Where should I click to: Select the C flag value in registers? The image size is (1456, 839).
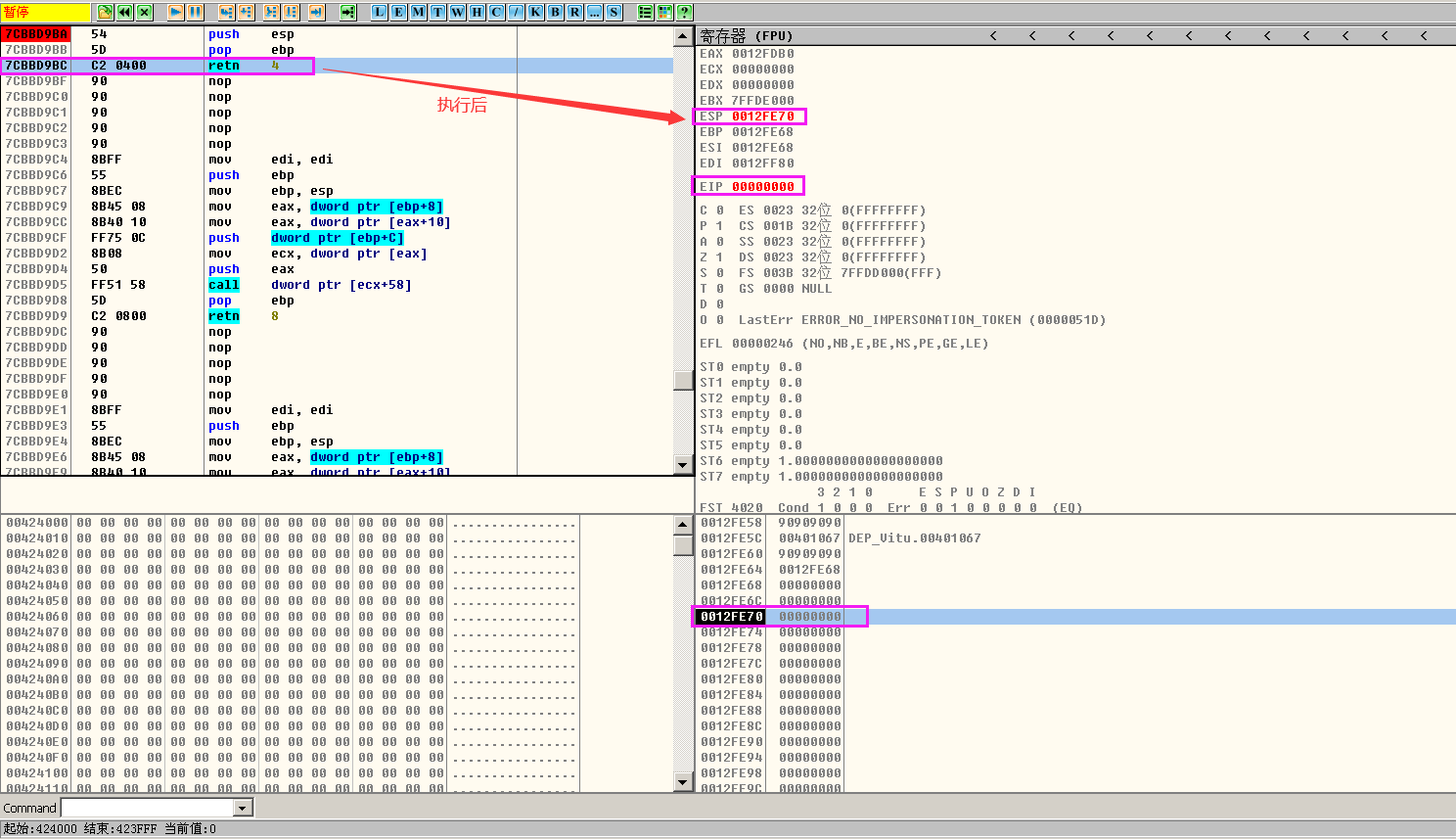(720, 210)
